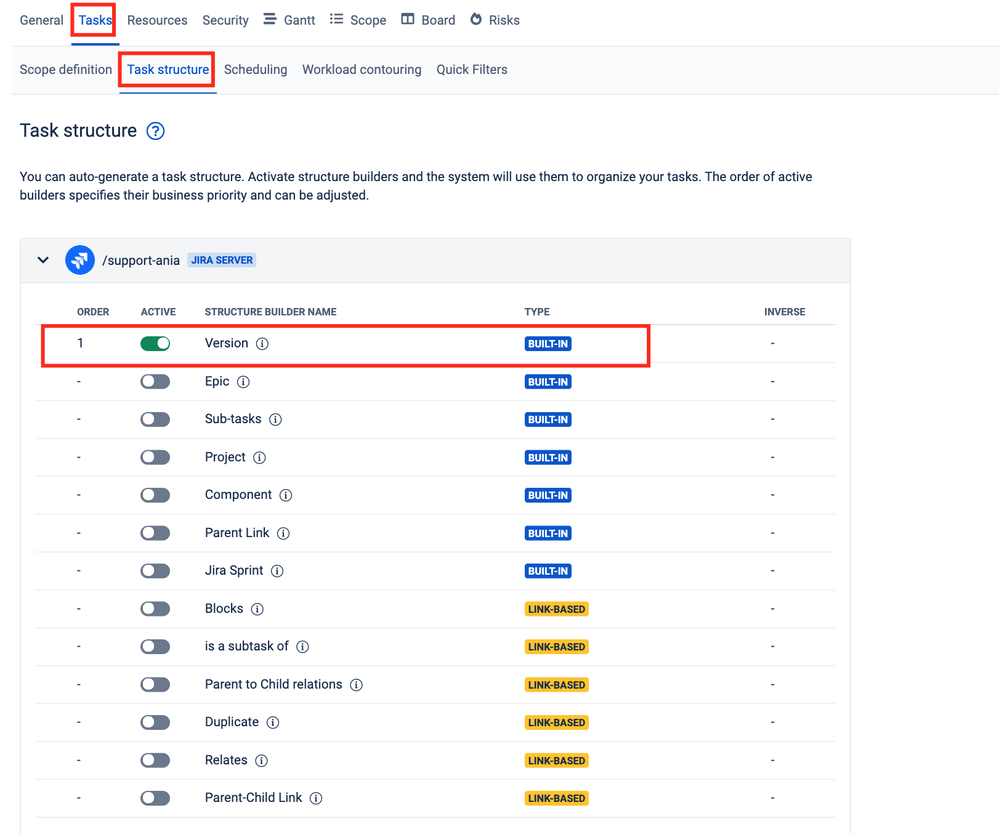
Task: Click the Jira Sprint row BUILT-IN badge
Action: (548, 571)
